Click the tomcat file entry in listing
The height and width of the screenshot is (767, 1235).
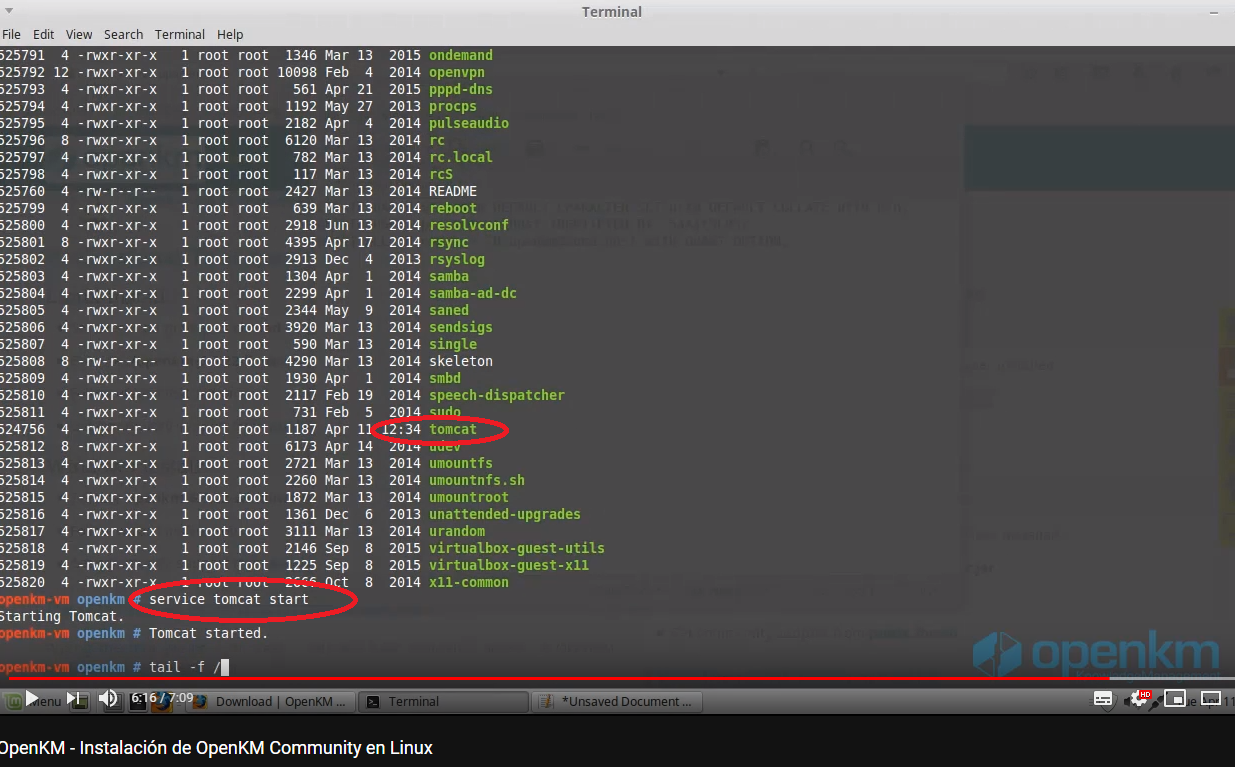pos(453,429)
